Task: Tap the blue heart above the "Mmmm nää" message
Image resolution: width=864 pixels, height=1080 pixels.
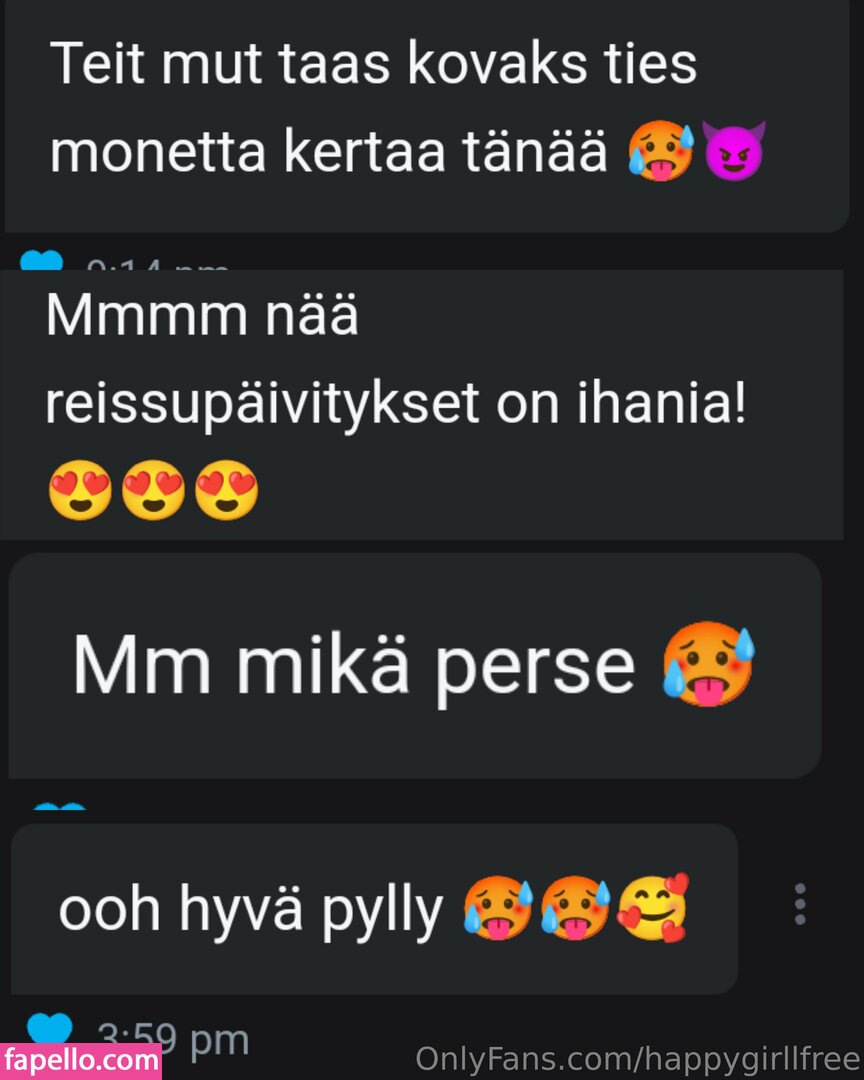Action: pos(41,260)
